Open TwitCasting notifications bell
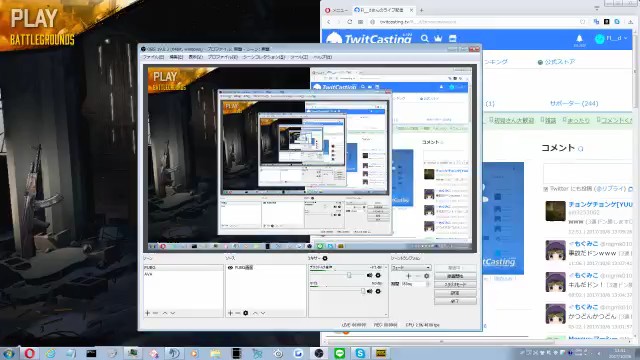The width and height of the screenshot is (640, 360). (579, 38)
